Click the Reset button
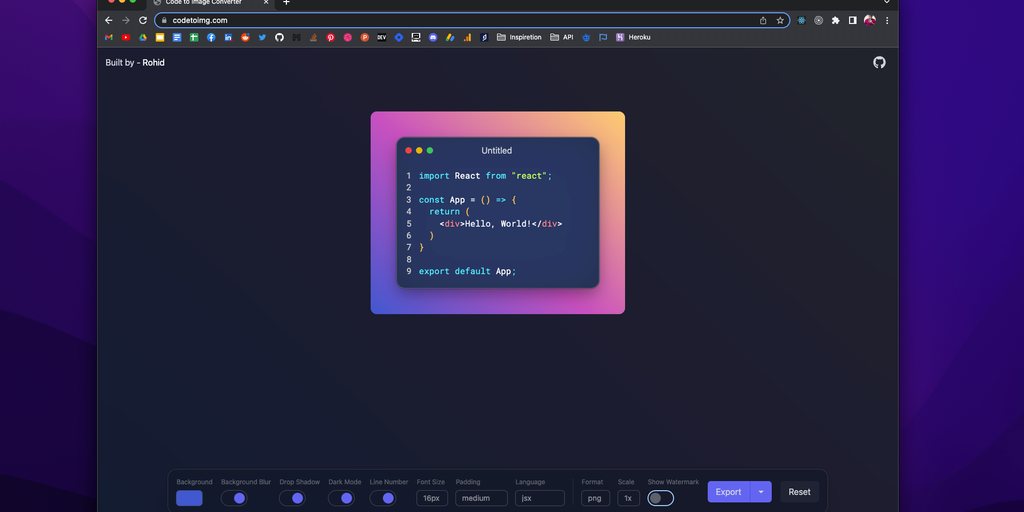The width and height of the screenshot is (1024, 512). pyautogui.click(x=799, y=492)
